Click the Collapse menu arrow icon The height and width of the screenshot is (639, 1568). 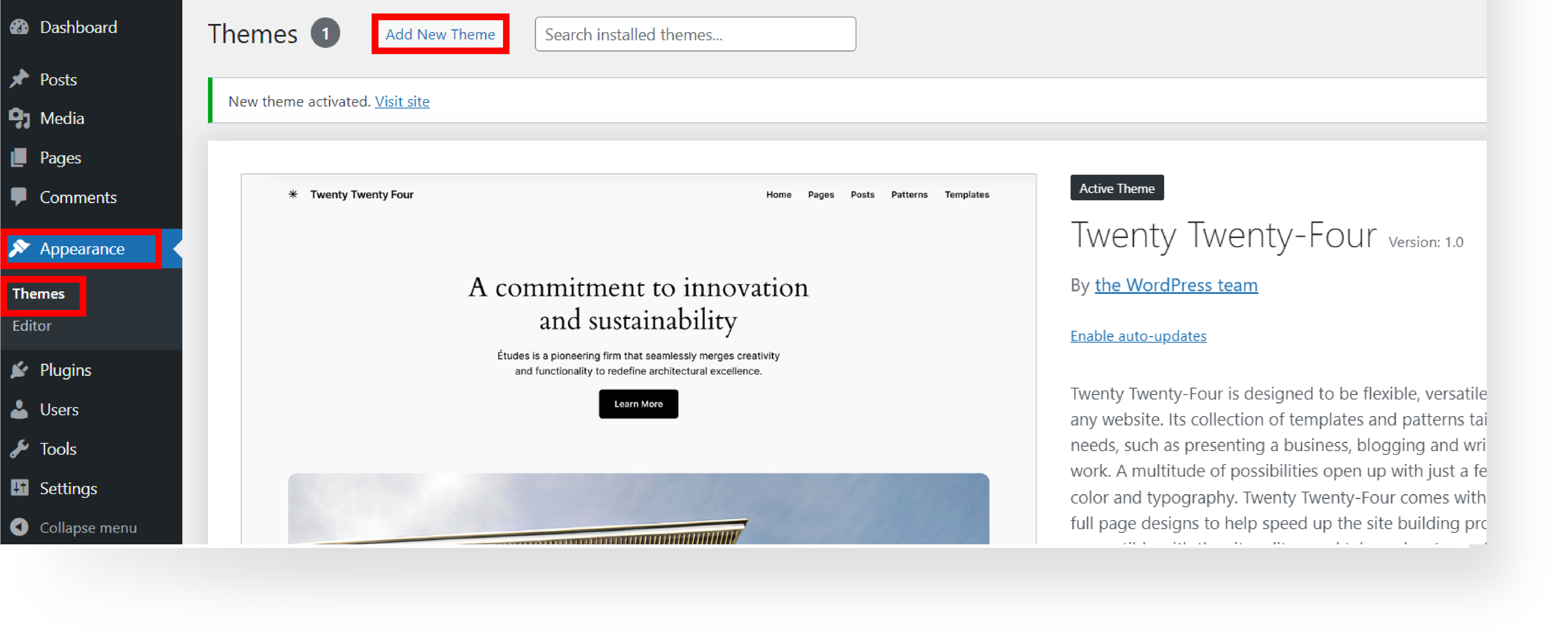[x=19, y=527]
